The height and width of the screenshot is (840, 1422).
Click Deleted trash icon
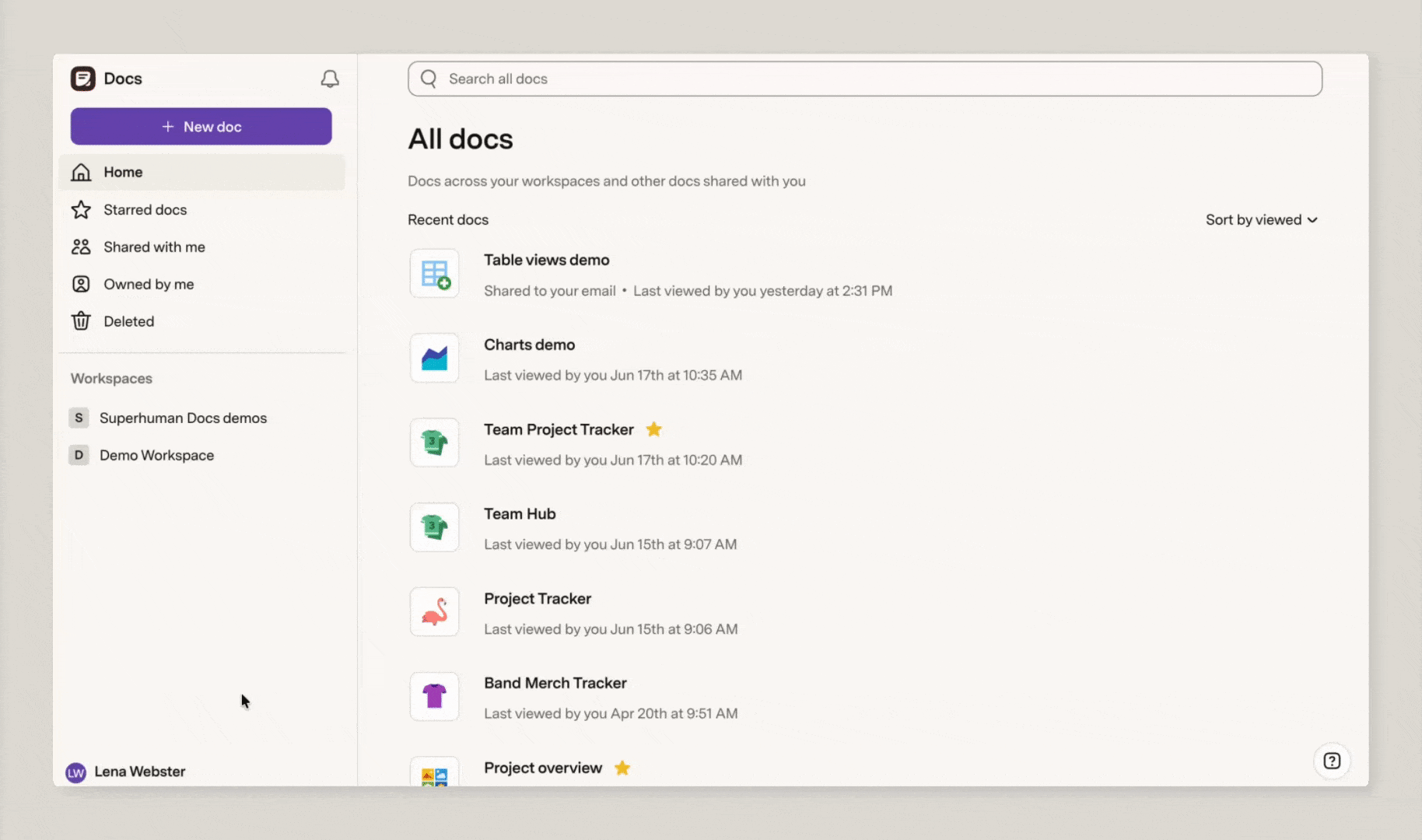(x=81, y=321)
